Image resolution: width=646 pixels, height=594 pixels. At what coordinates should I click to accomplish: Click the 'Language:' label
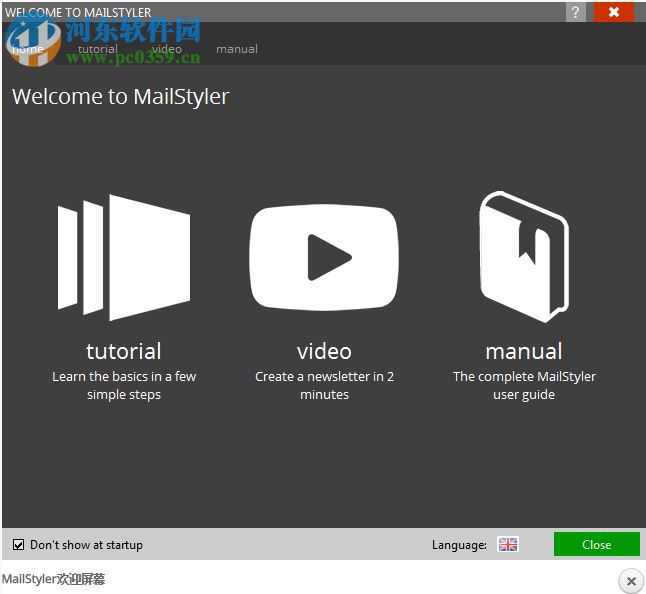459,545
